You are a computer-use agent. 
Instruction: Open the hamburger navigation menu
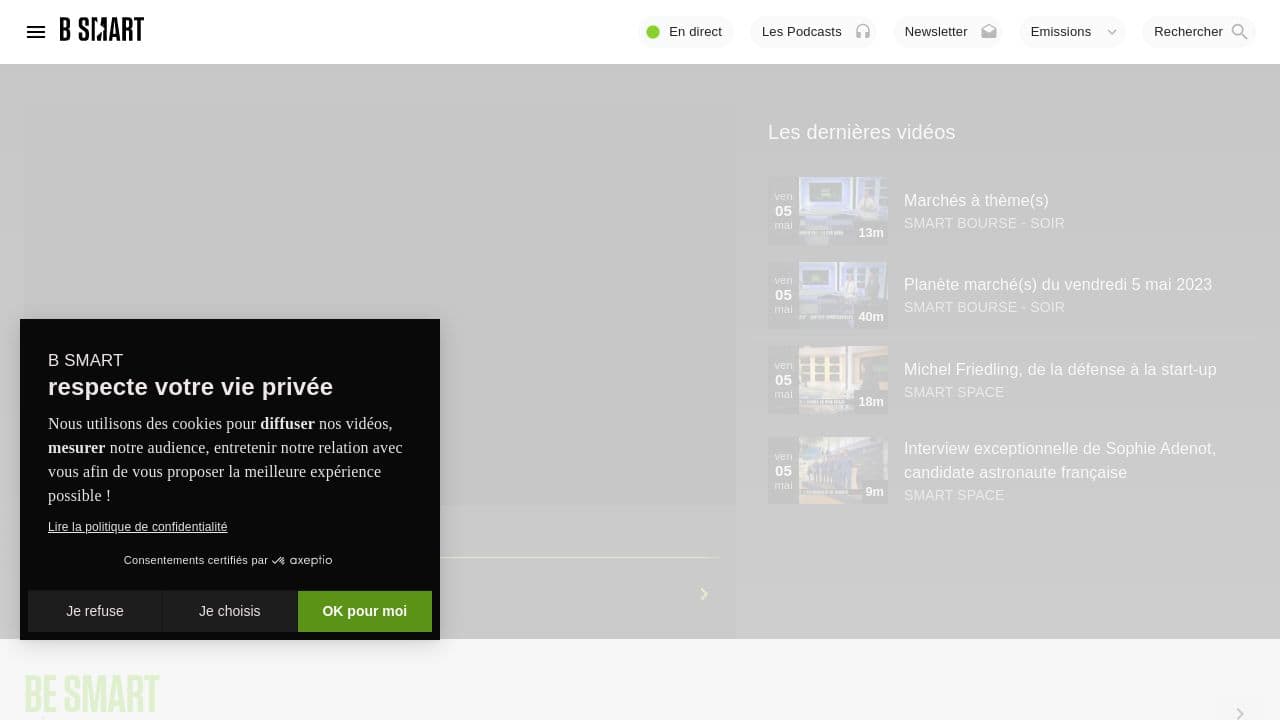(x=36, y=32)
